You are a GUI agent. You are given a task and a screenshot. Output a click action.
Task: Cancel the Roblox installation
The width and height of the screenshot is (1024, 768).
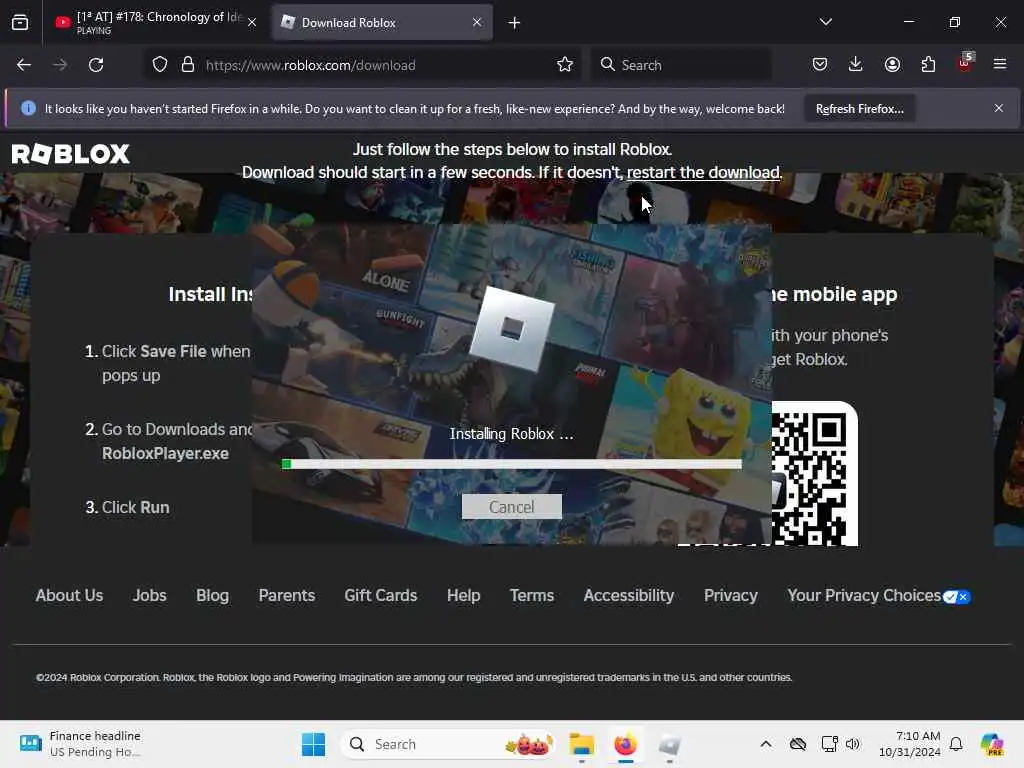511,507
